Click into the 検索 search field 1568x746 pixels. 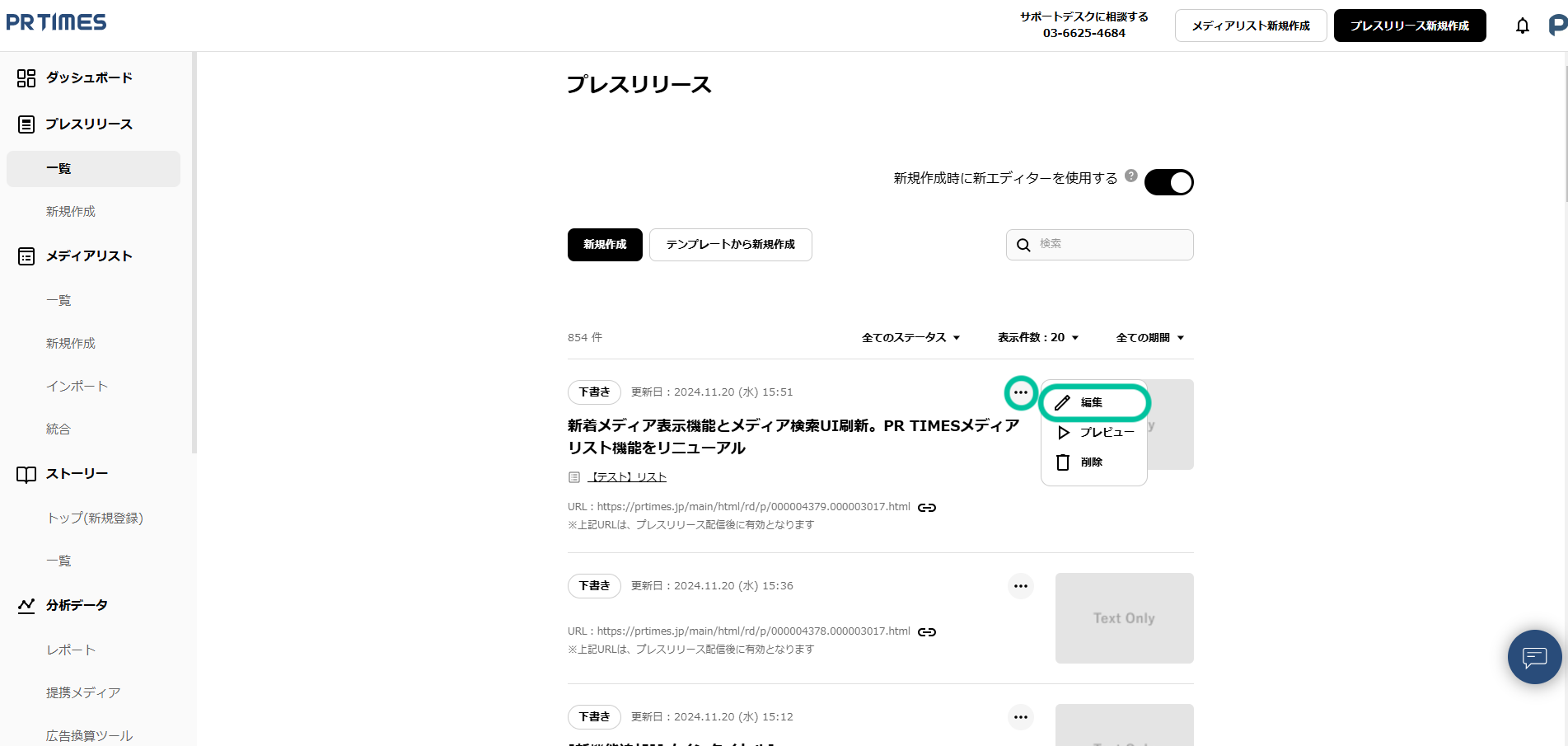(1110, 245)
